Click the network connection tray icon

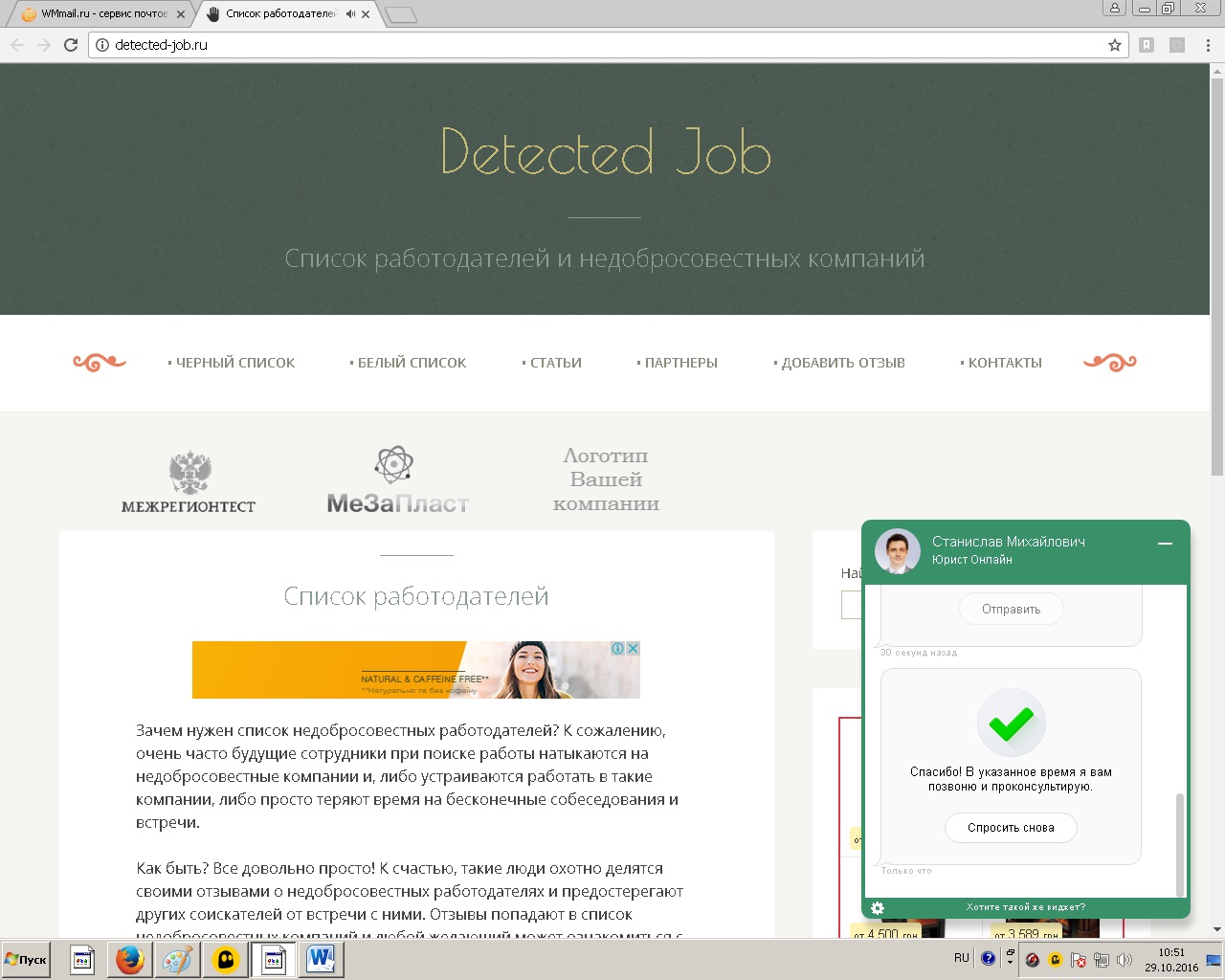[x=1102, y=960]
